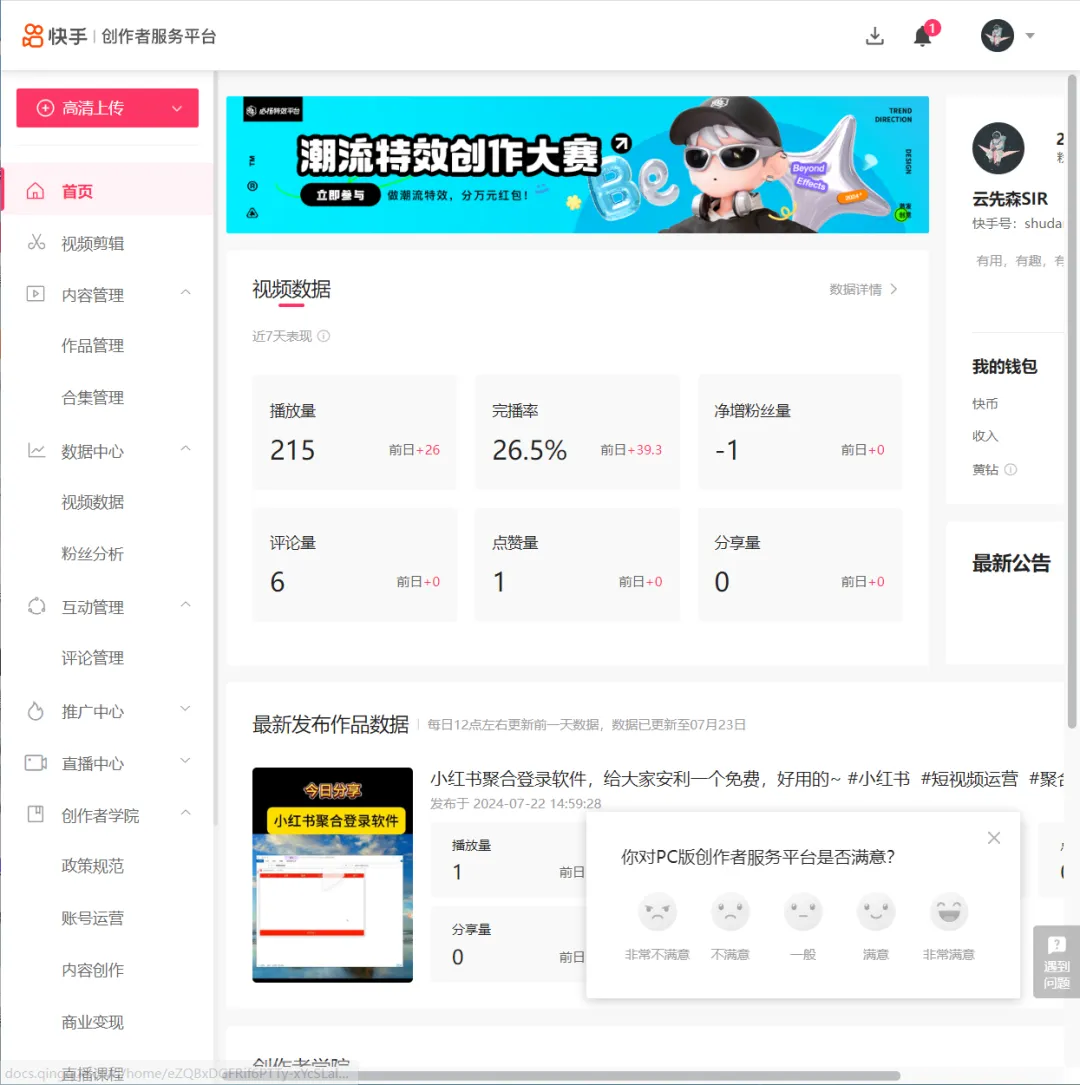This screenshot has width=1080, height=1085.
Task: Collapse the 数据中心 section chevron
Action: click(185, 448)
